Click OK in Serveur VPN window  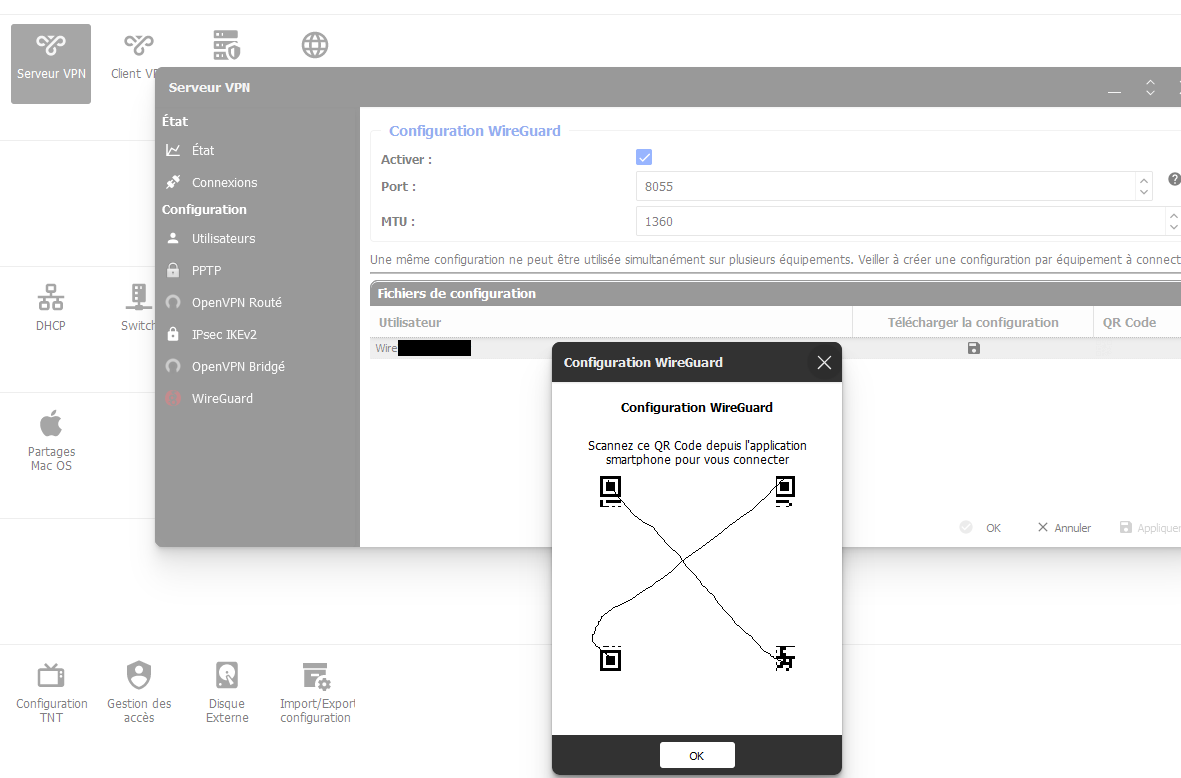[x=981, y=528]
